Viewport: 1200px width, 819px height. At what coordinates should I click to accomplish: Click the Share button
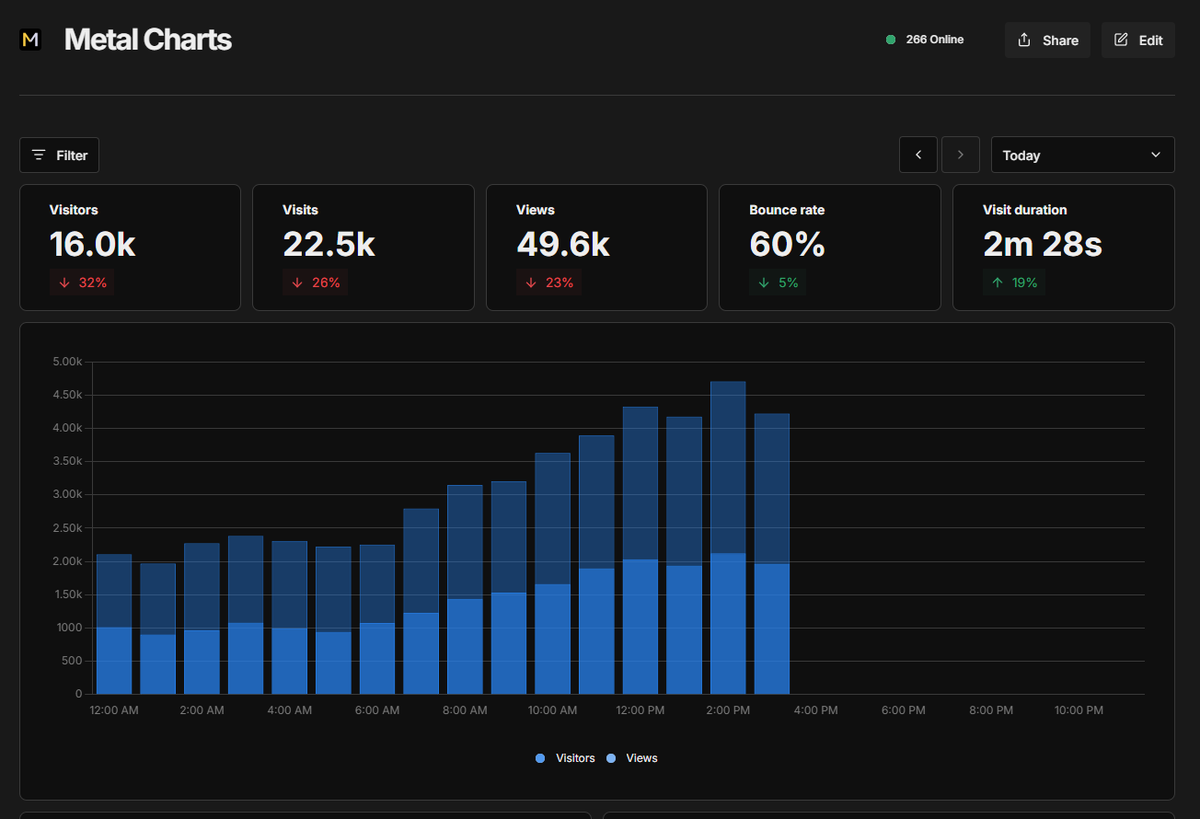coord(1047,40)
